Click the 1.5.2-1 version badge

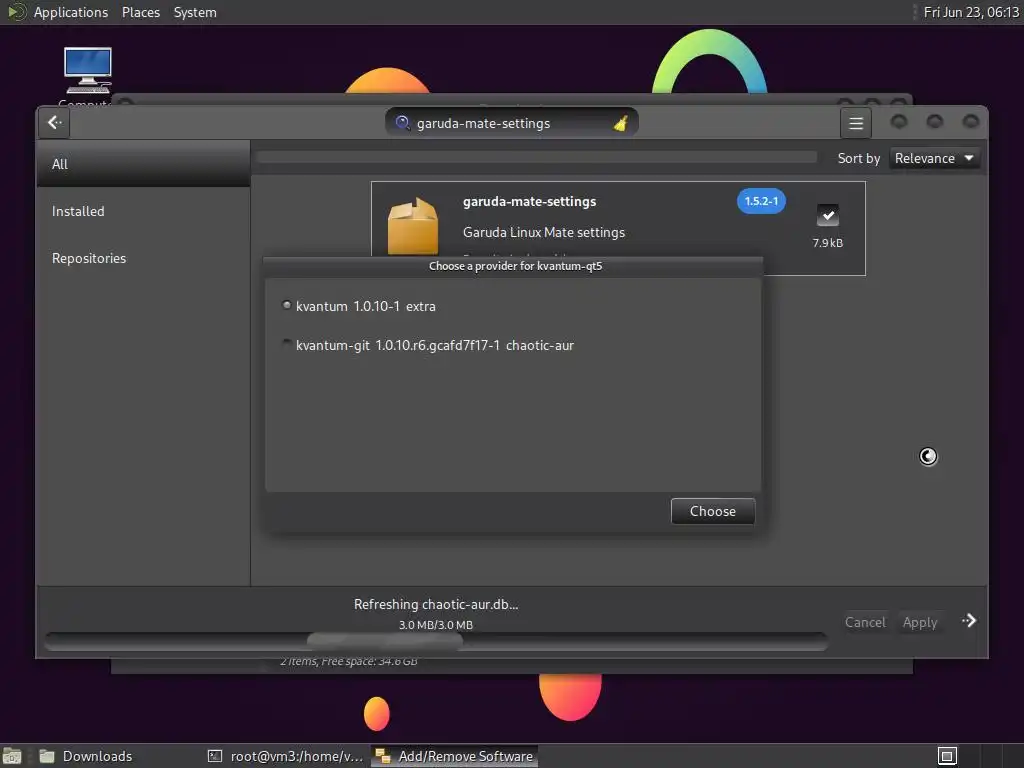[761, 201]
